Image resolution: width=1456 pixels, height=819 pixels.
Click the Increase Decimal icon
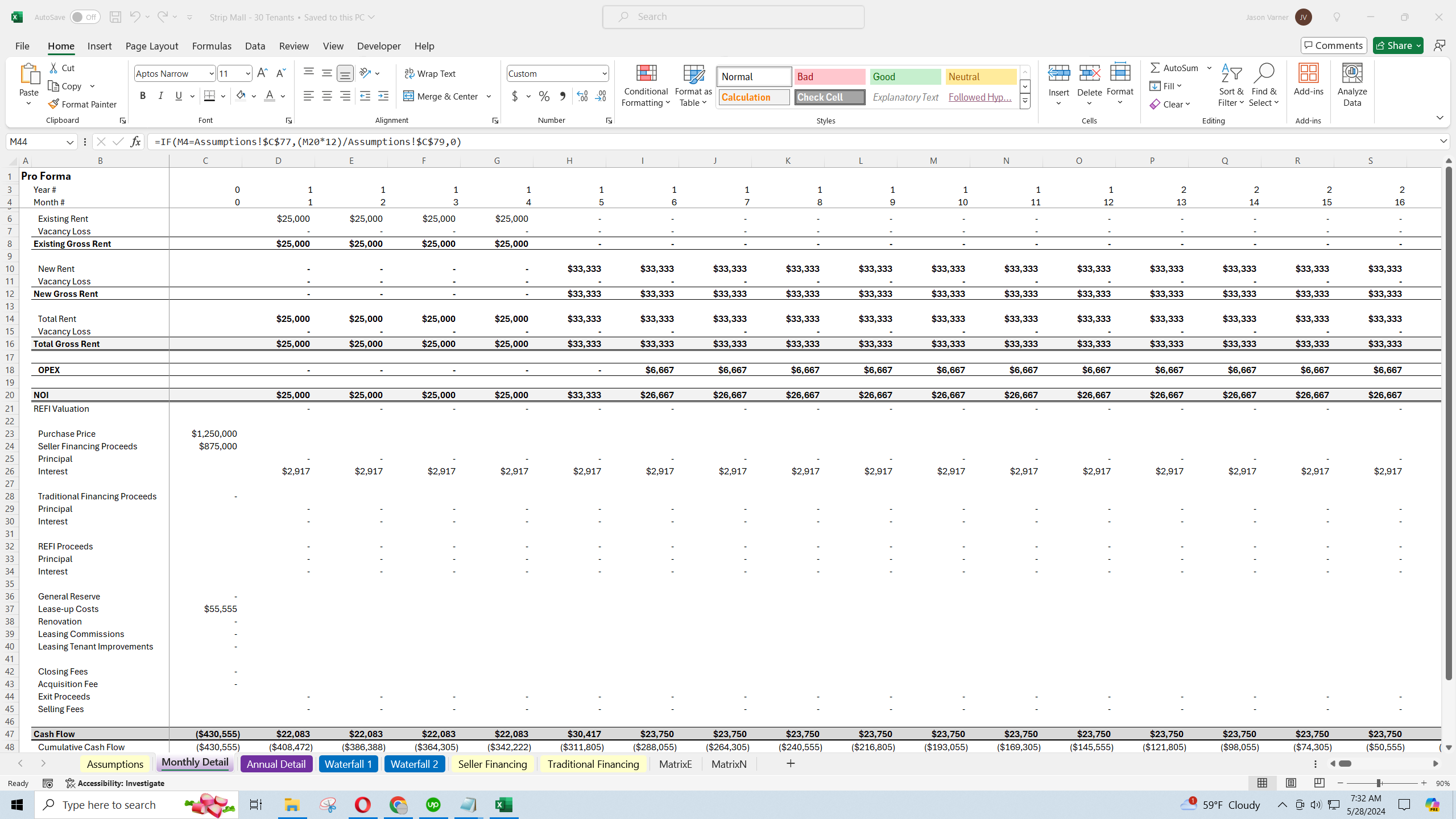point(582,96)
